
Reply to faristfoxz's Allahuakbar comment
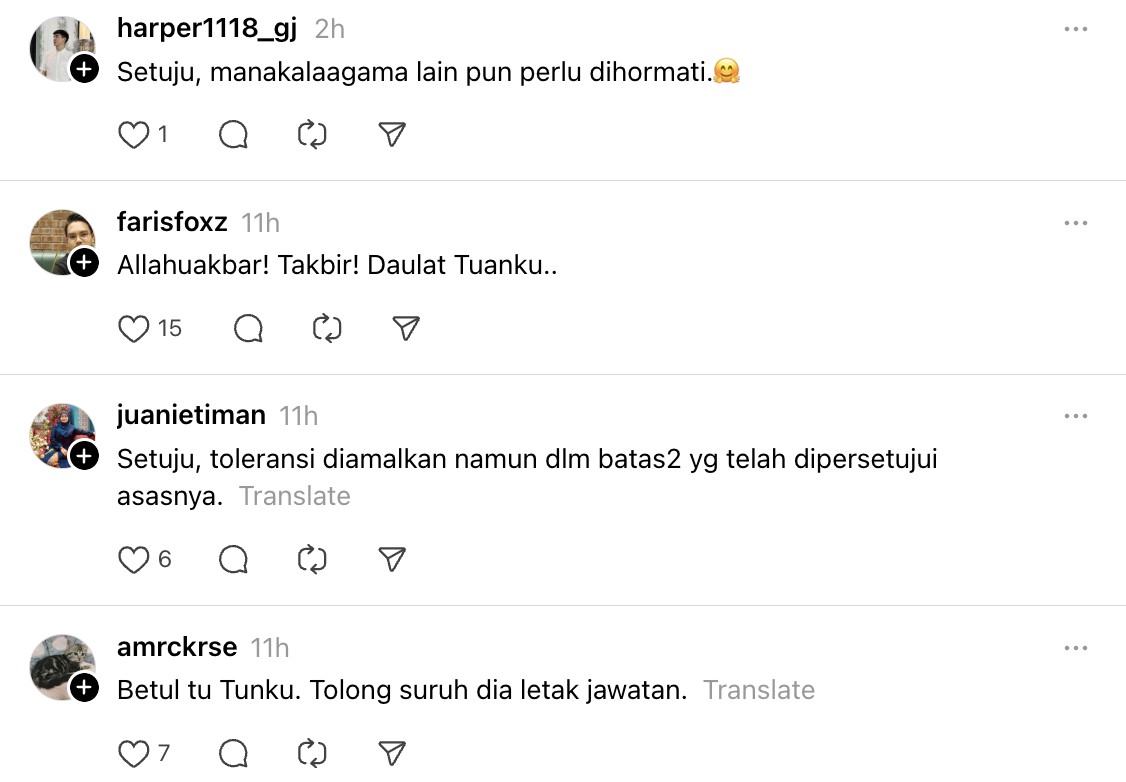[248, 328]
